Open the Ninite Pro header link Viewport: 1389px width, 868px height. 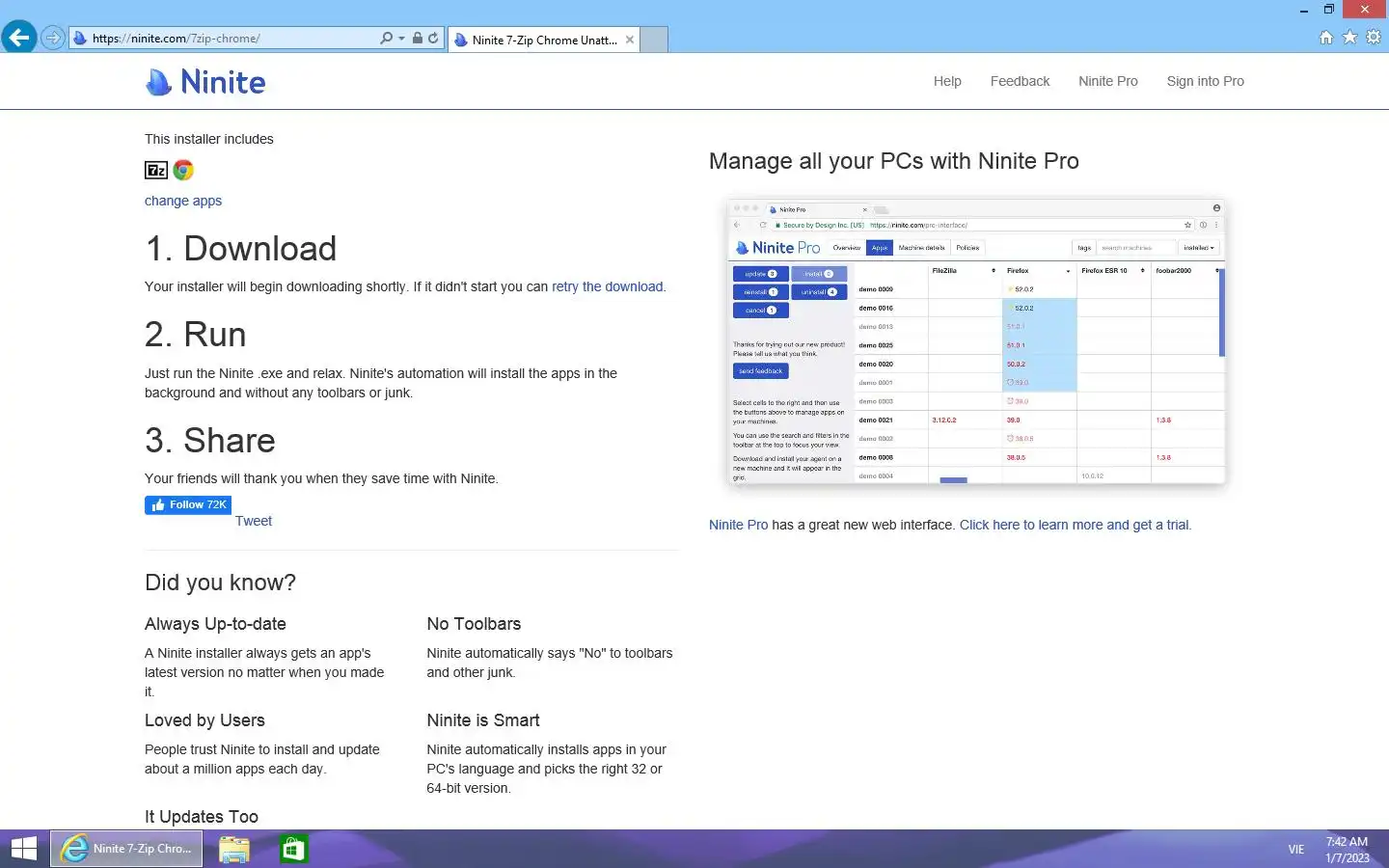tap(1108, 81)
